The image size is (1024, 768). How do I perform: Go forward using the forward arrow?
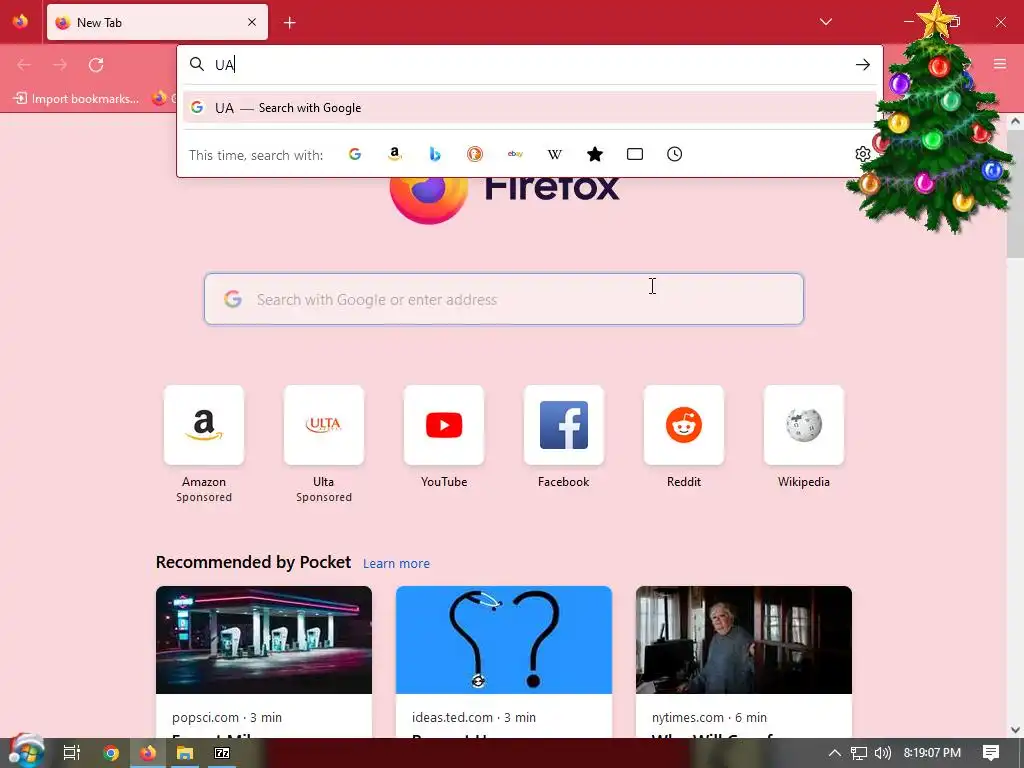pos(60,65)
